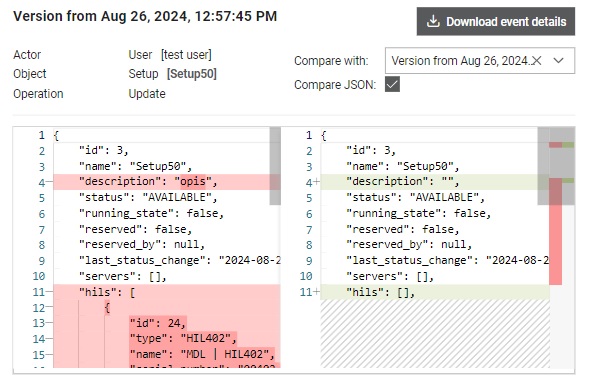Expand the Compare with dropdown chevron
Screen dimensions: 591x379
(x=559, y=61)
